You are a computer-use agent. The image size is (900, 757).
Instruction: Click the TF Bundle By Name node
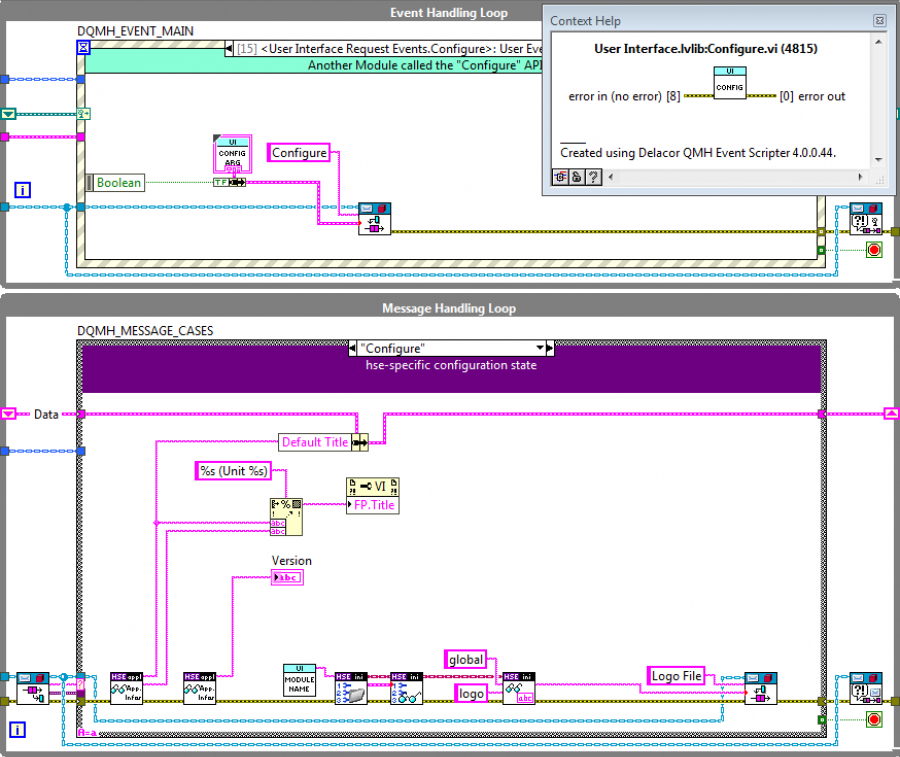click(230, 183)
